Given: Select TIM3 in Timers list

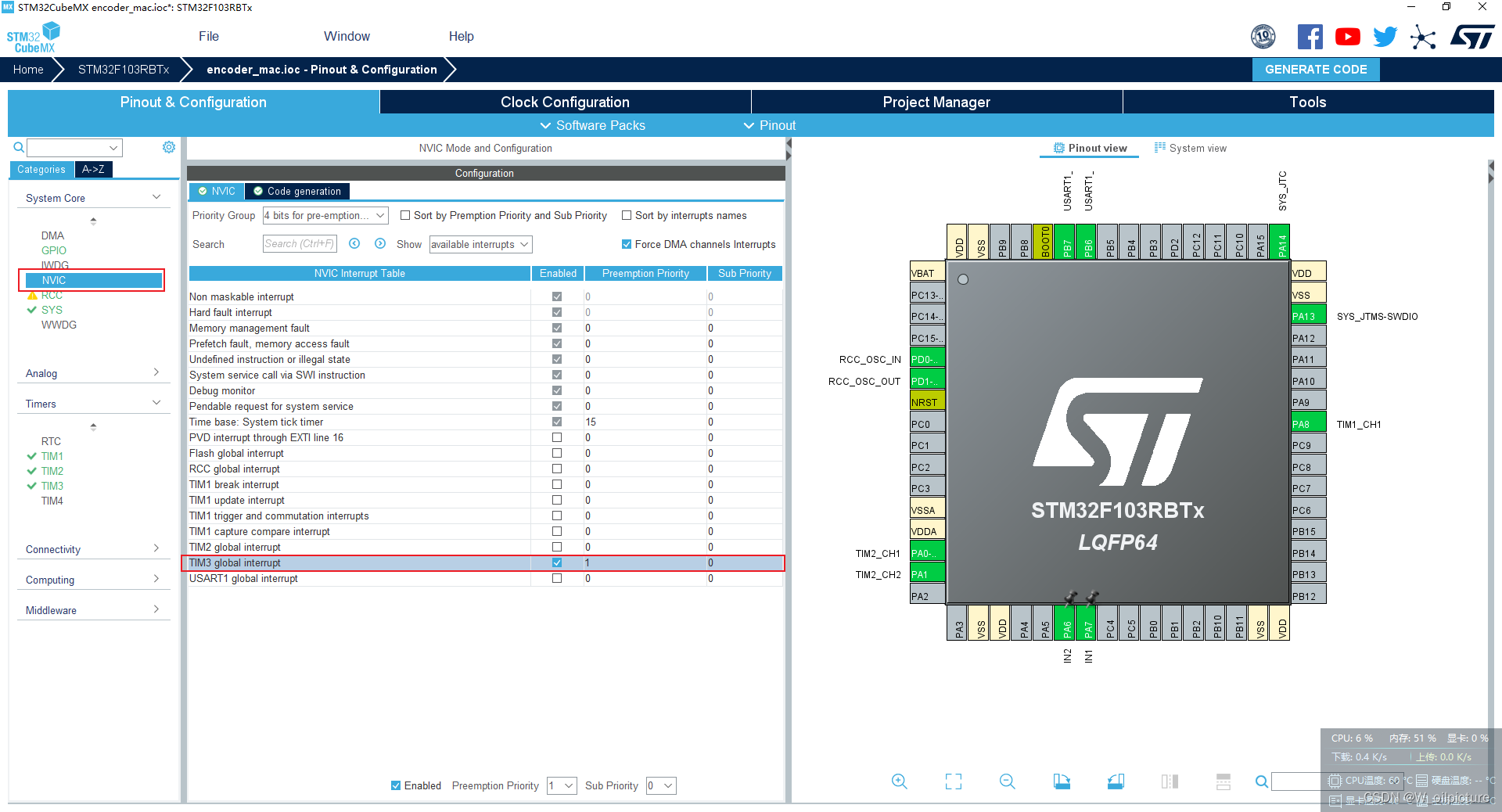Looking at the screenshot, I should [x=52, y=486].
